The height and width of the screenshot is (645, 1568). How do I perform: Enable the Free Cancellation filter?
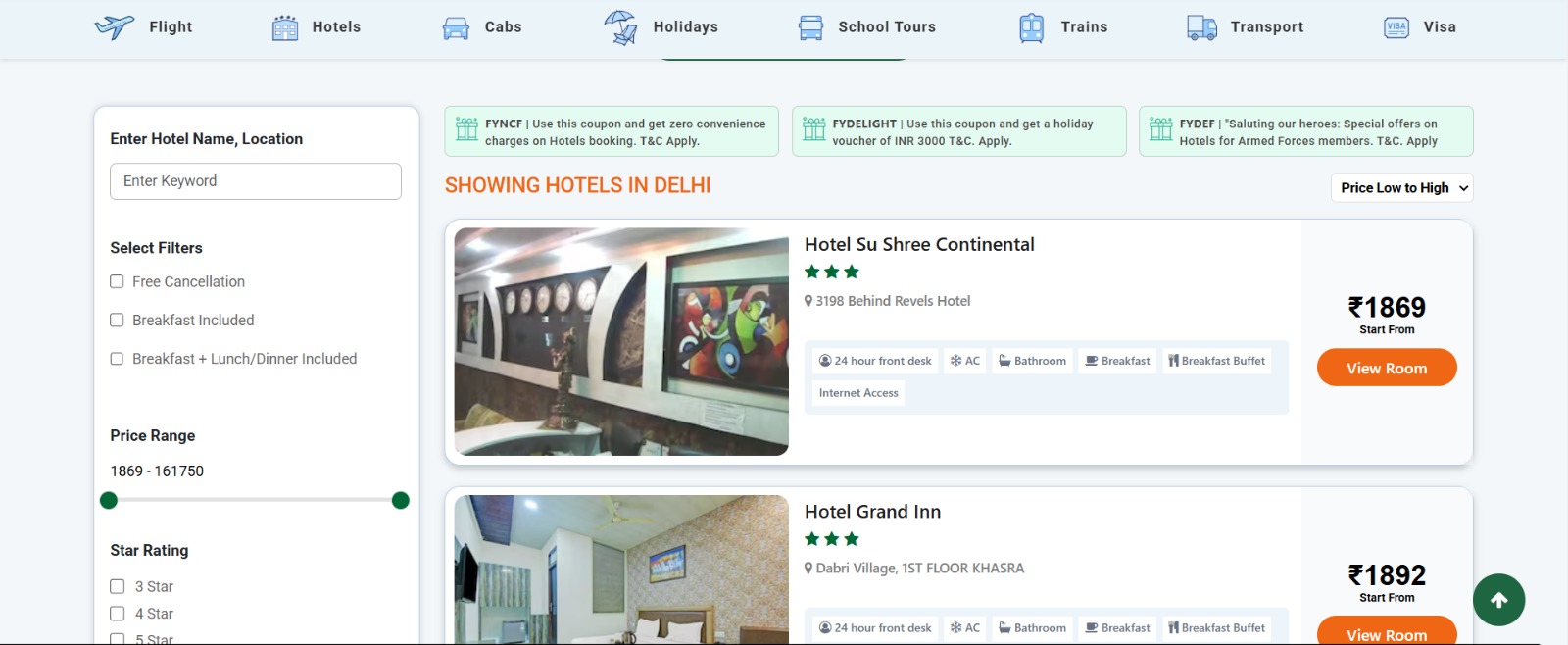(x=117, y=281)
